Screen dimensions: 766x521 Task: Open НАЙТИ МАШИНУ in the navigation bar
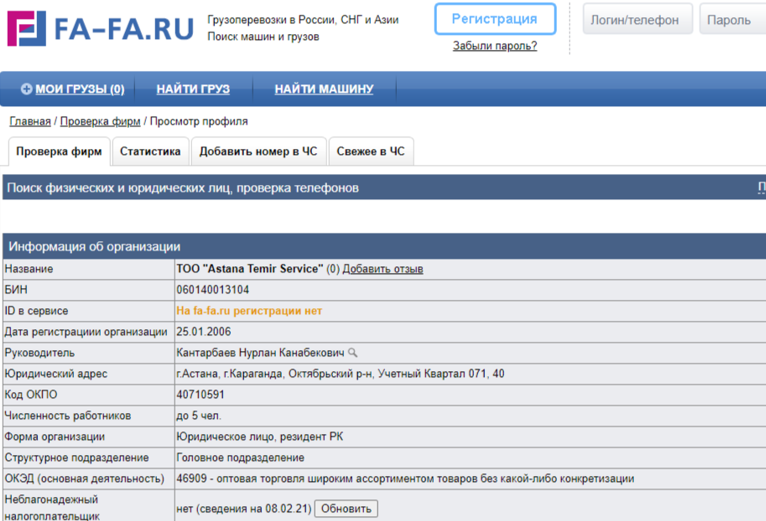[x=323, y=89]
